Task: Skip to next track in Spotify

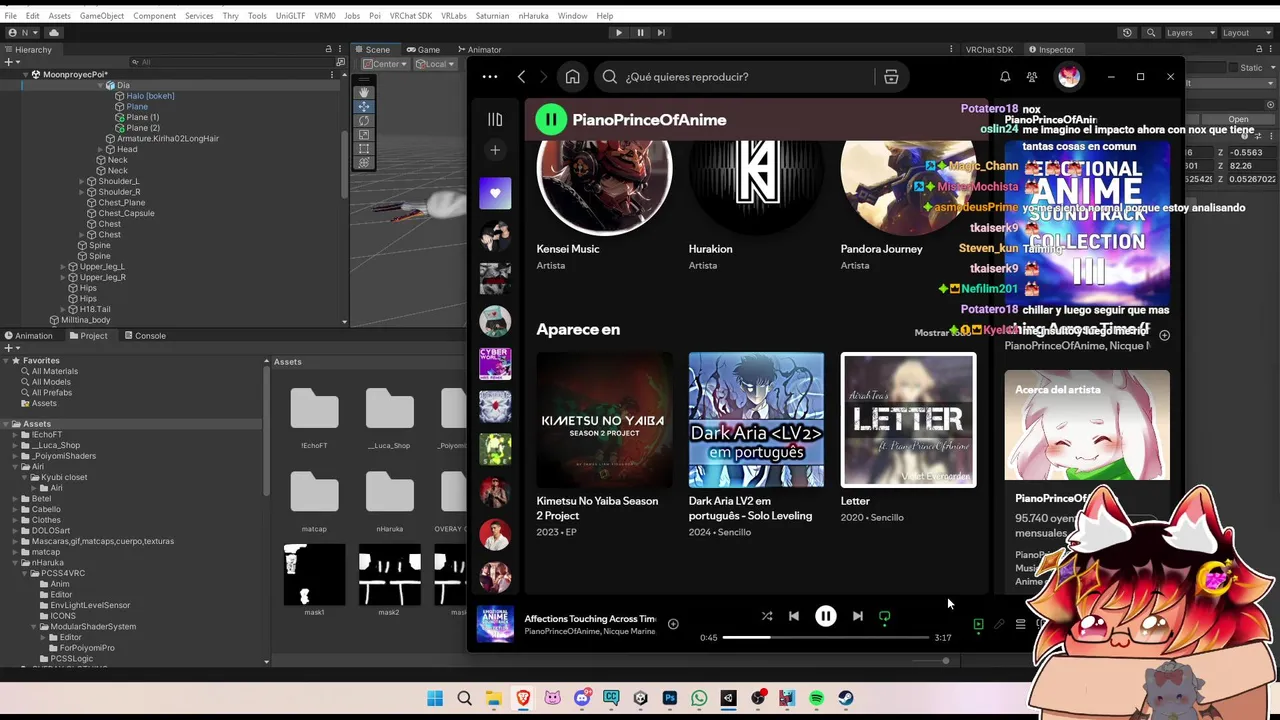Action: (x=857, y=616)
